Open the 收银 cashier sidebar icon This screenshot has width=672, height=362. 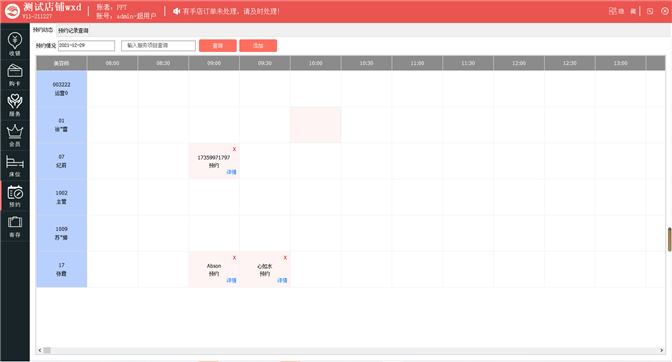15,44
